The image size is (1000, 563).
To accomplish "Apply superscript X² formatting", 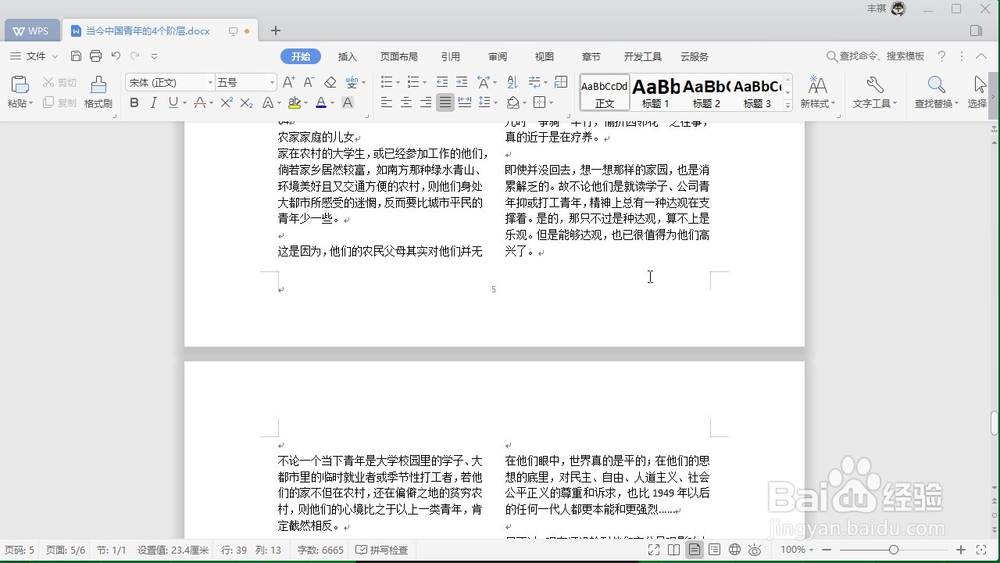I will [226, 103].
